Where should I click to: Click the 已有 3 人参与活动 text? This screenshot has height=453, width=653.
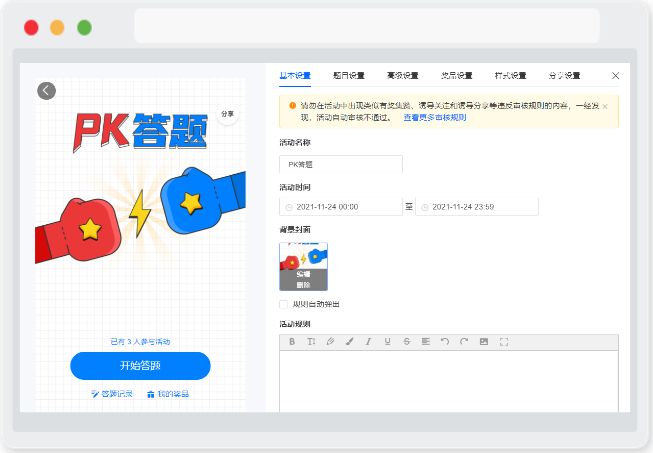click(x=140, y=342)
